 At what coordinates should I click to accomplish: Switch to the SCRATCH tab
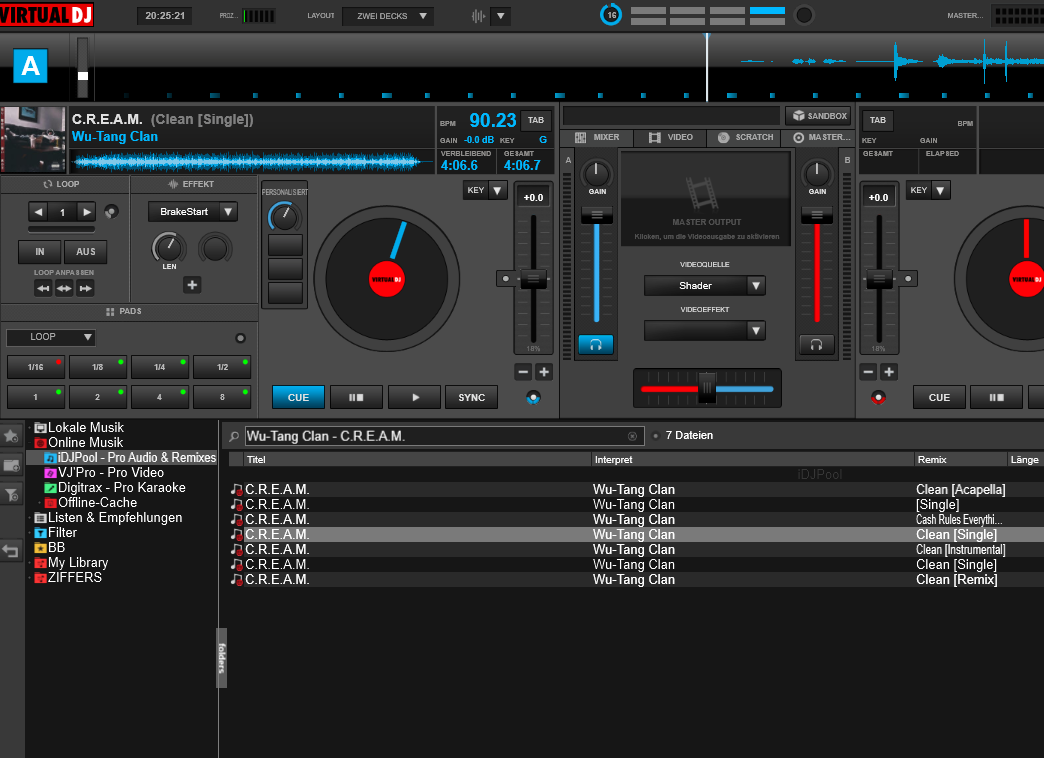(746, 137)
